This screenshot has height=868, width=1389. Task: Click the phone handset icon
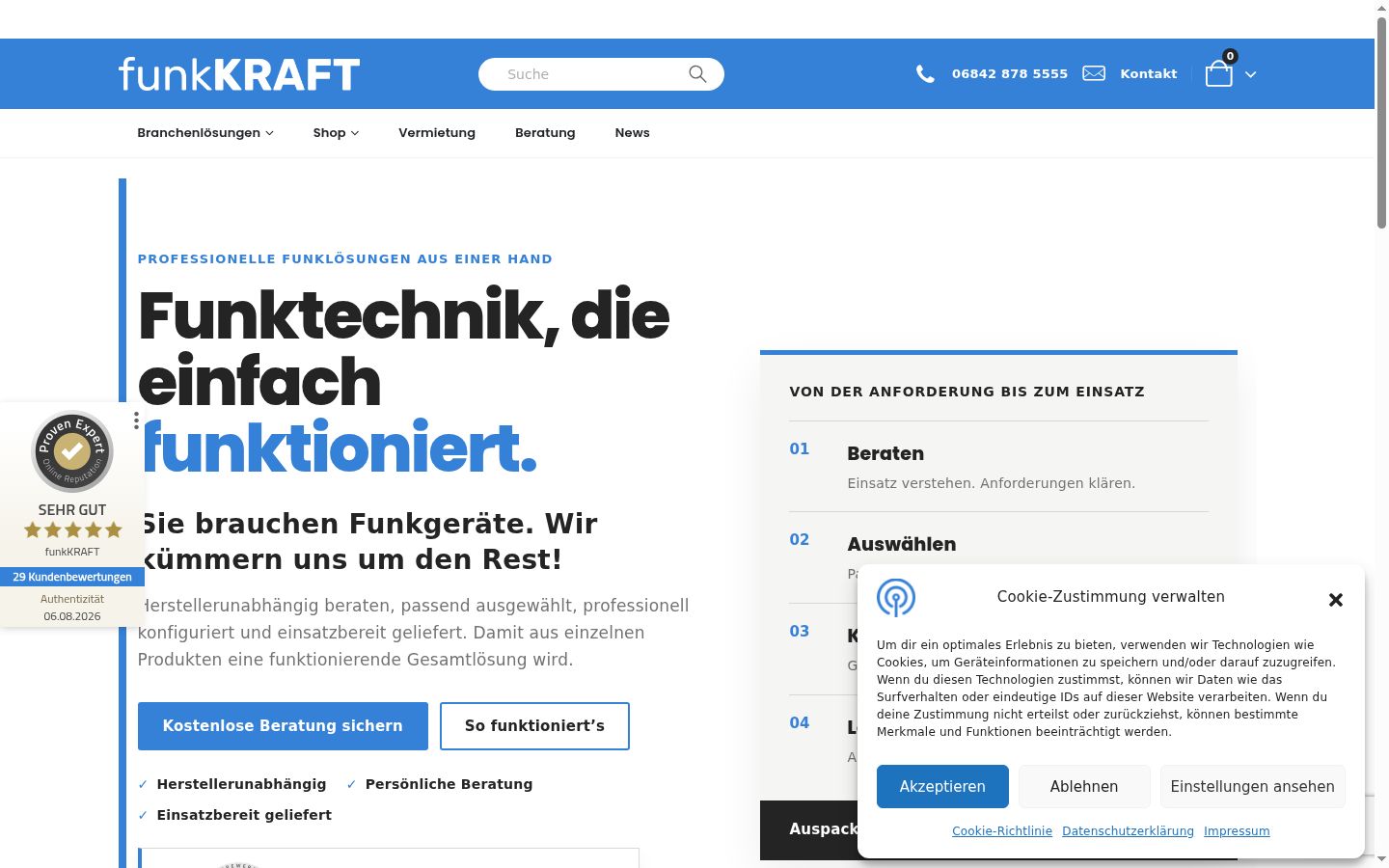pos(925,74)
